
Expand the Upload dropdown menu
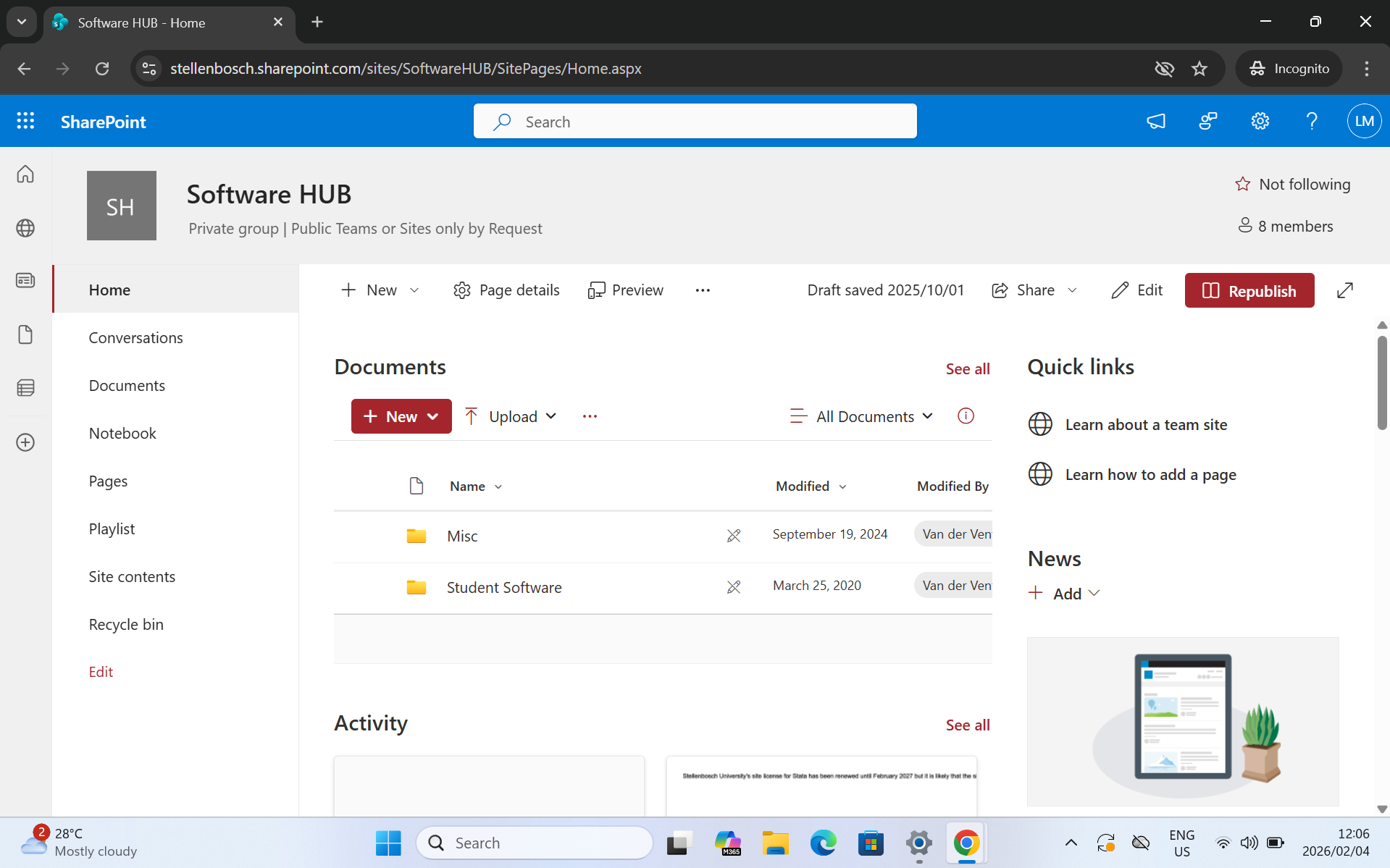pyautogui.click(x=511, y=416)
